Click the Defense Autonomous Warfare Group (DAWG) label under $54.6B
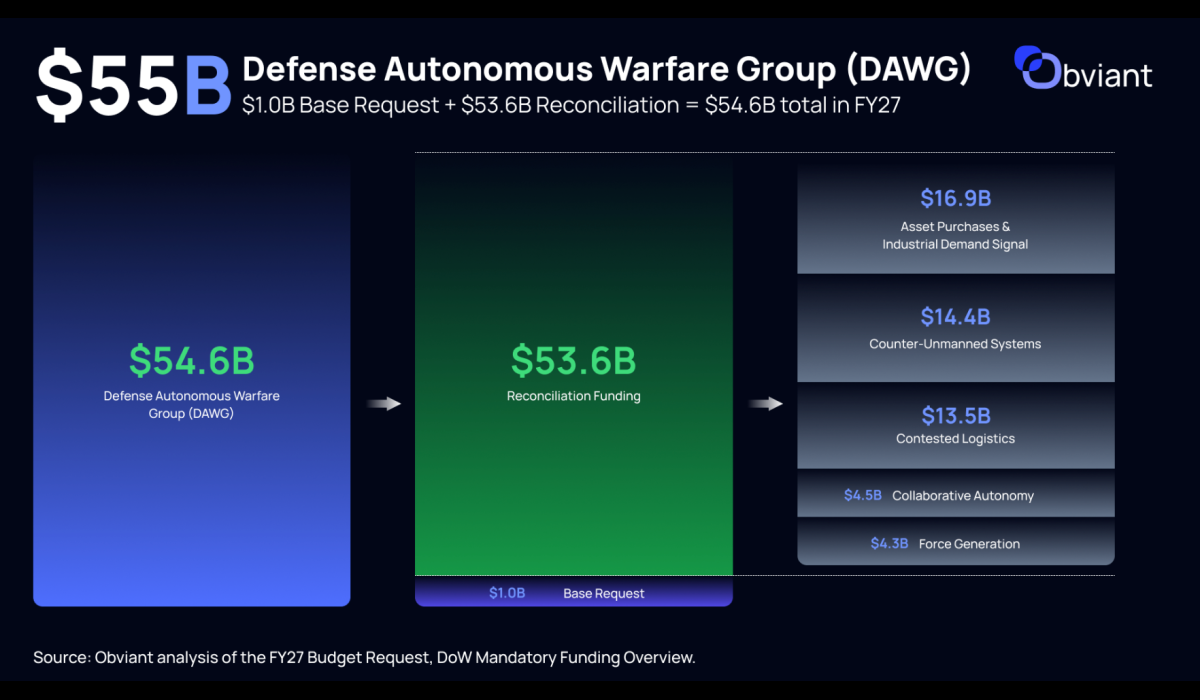 [192, 404]
